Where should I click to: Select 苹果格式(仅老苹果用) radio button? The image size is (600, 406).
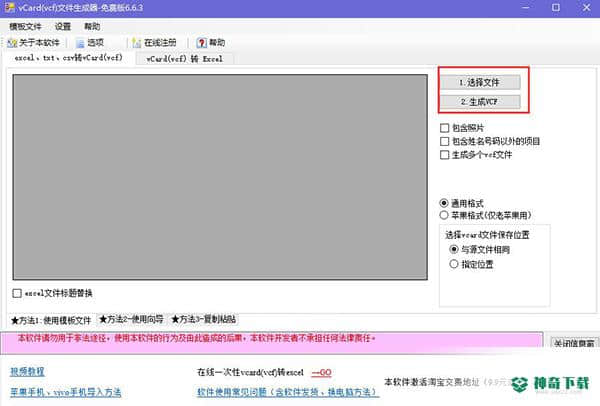pos(444,215)
